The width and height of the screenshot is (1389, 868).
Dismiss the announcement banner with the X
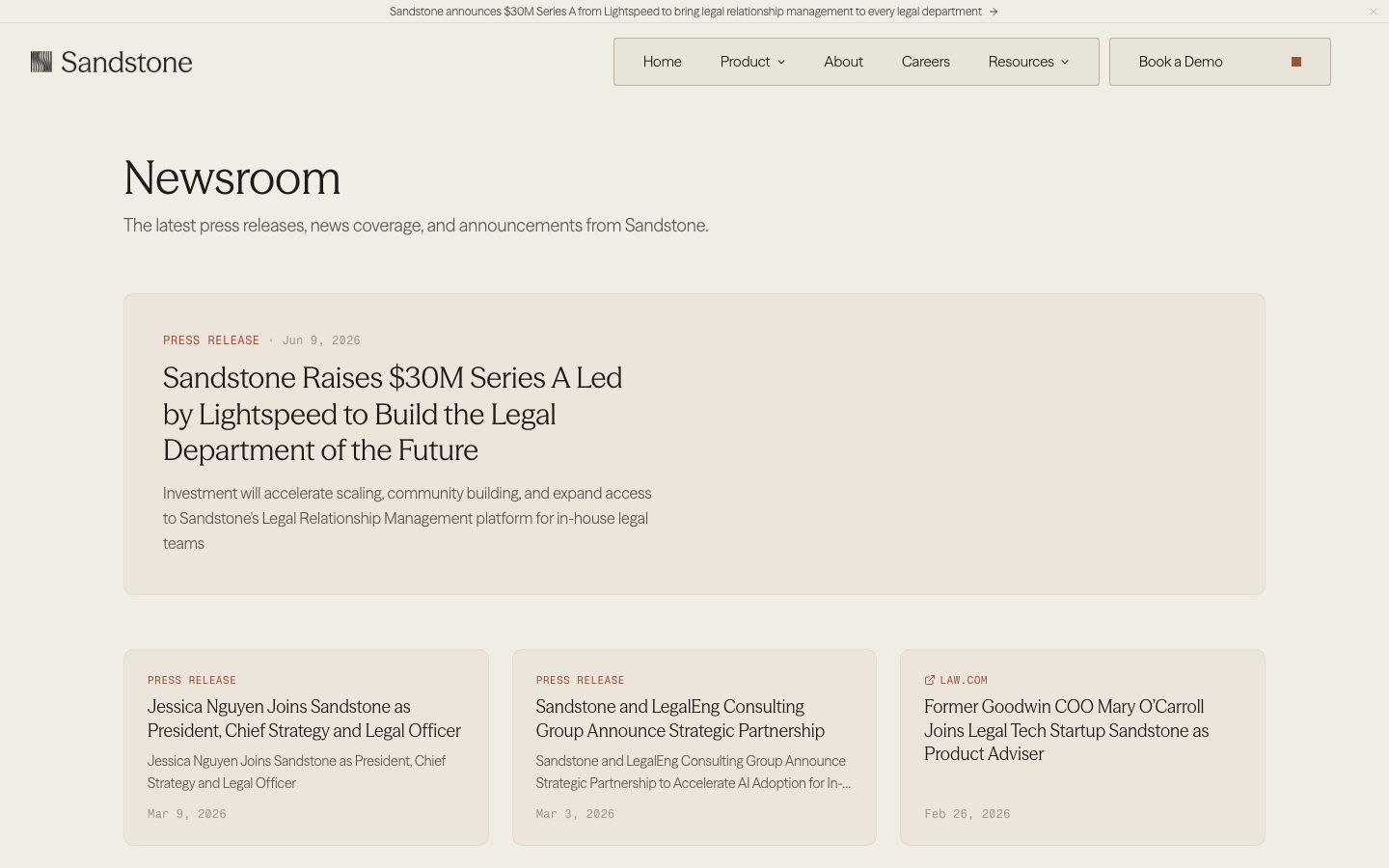(x=1374, y=12)
